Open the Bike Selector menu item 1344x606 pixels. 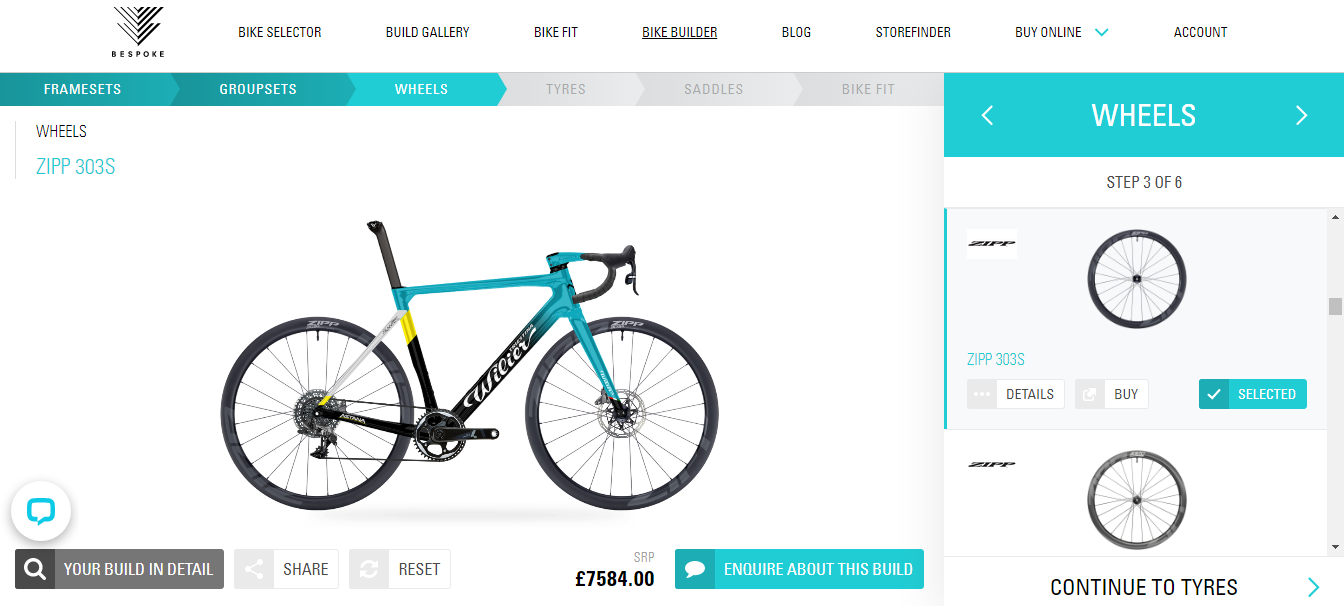click(x=280, y=32)
